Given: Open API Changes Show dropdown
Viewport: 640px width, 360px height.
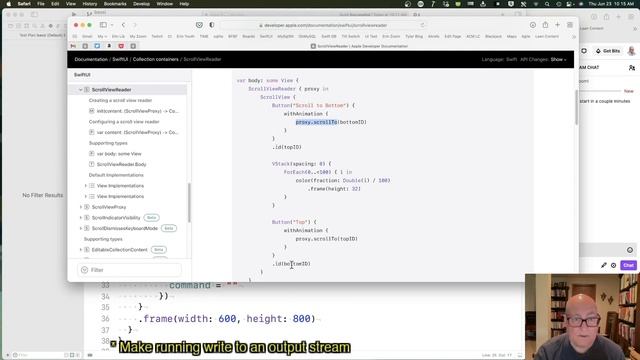Looking at the screenshot, I should tap(558, 59).
